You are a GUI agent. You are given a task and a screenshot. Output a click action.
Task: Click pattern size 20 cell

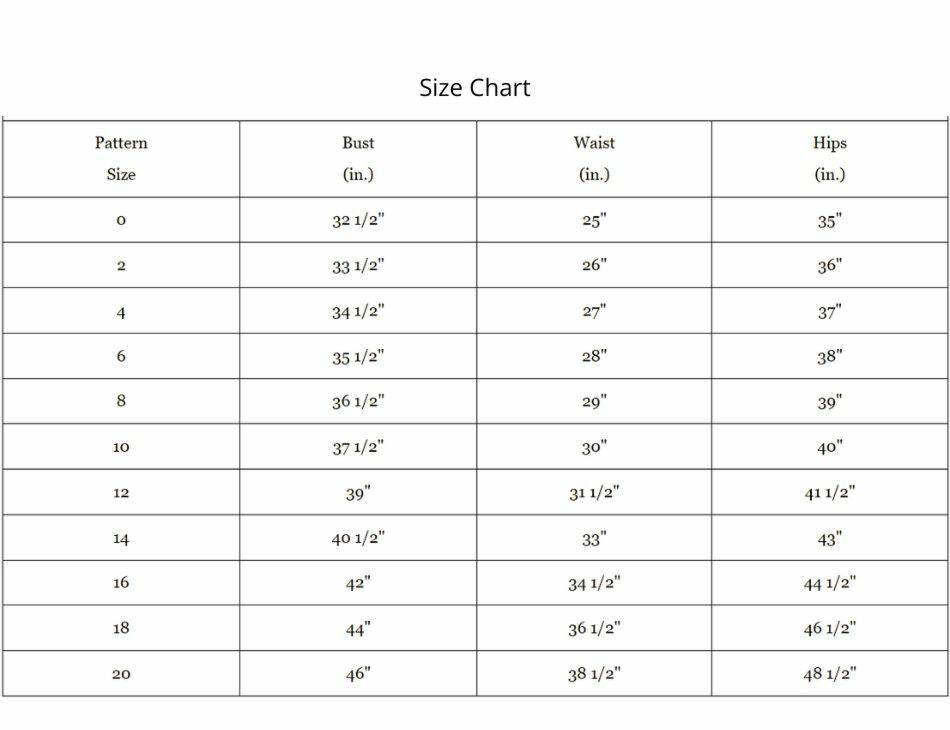[121, 674]
